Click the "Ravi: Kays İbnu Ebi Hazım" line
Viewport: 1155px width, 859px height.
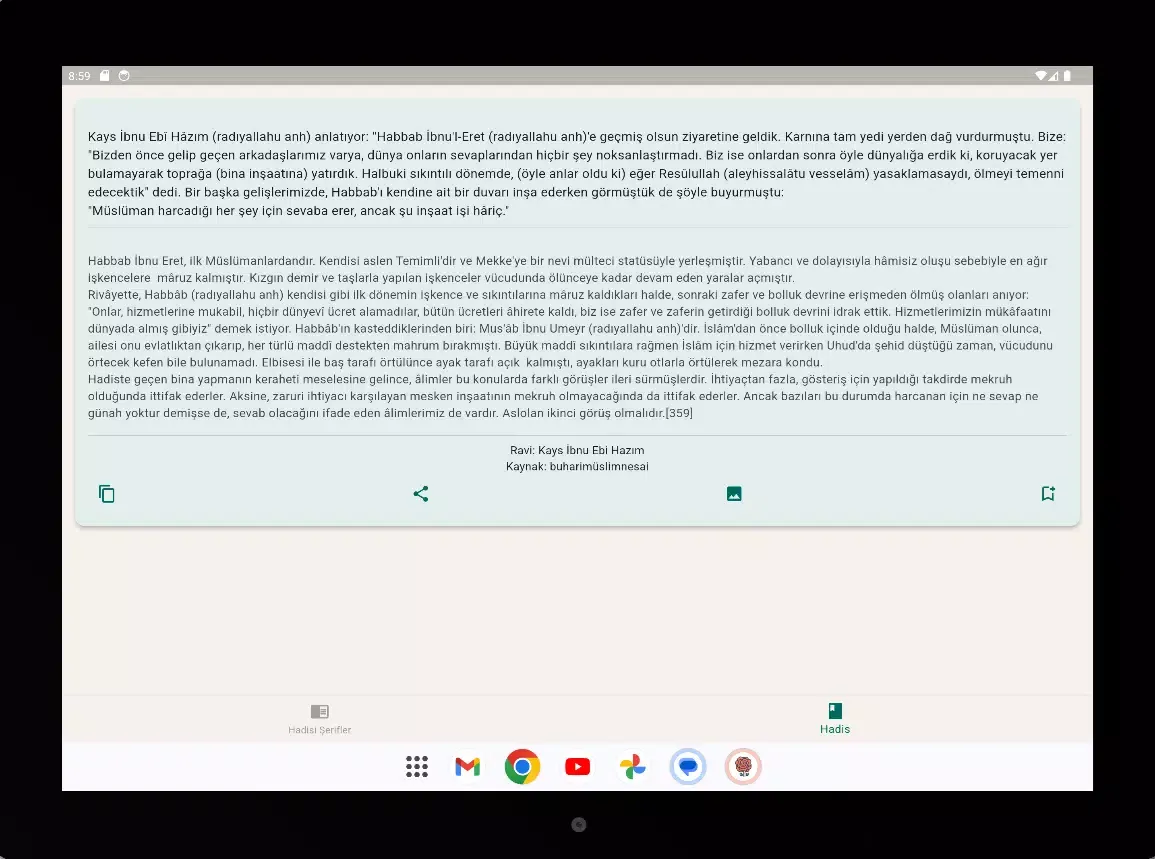click(x=577, y=450)
